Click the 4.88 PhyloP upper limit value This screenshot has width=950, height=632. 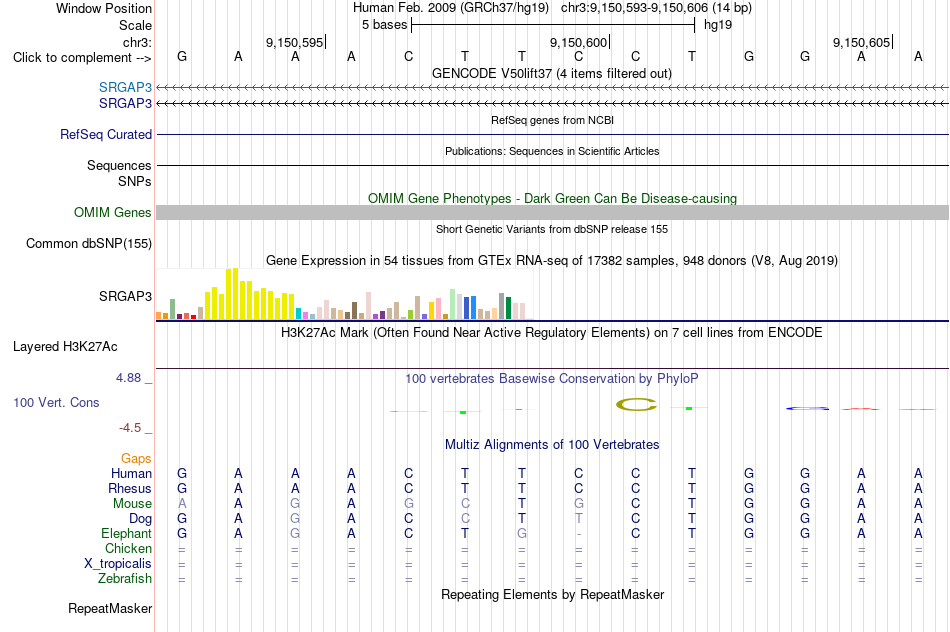coord(128,378)
